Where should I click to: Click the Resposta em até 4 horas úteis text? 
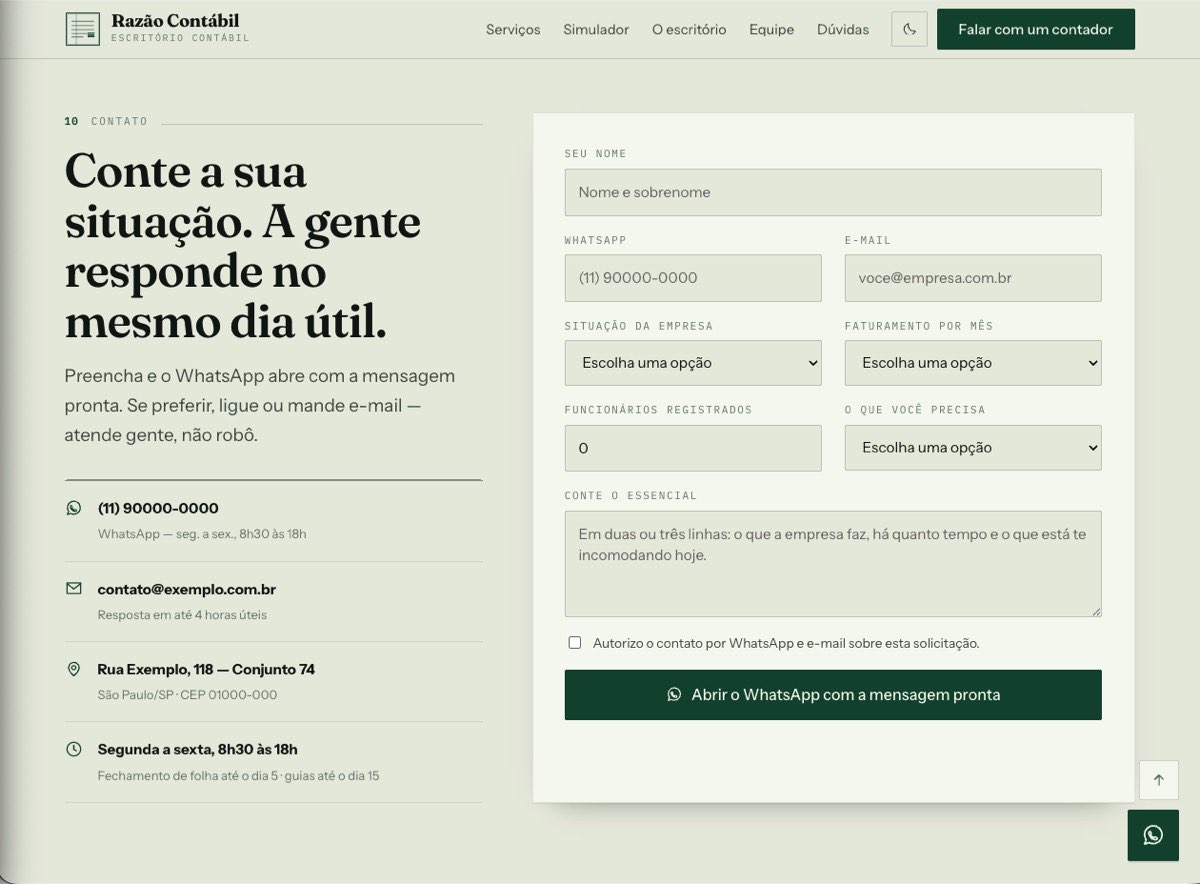(x=182, y=615)
